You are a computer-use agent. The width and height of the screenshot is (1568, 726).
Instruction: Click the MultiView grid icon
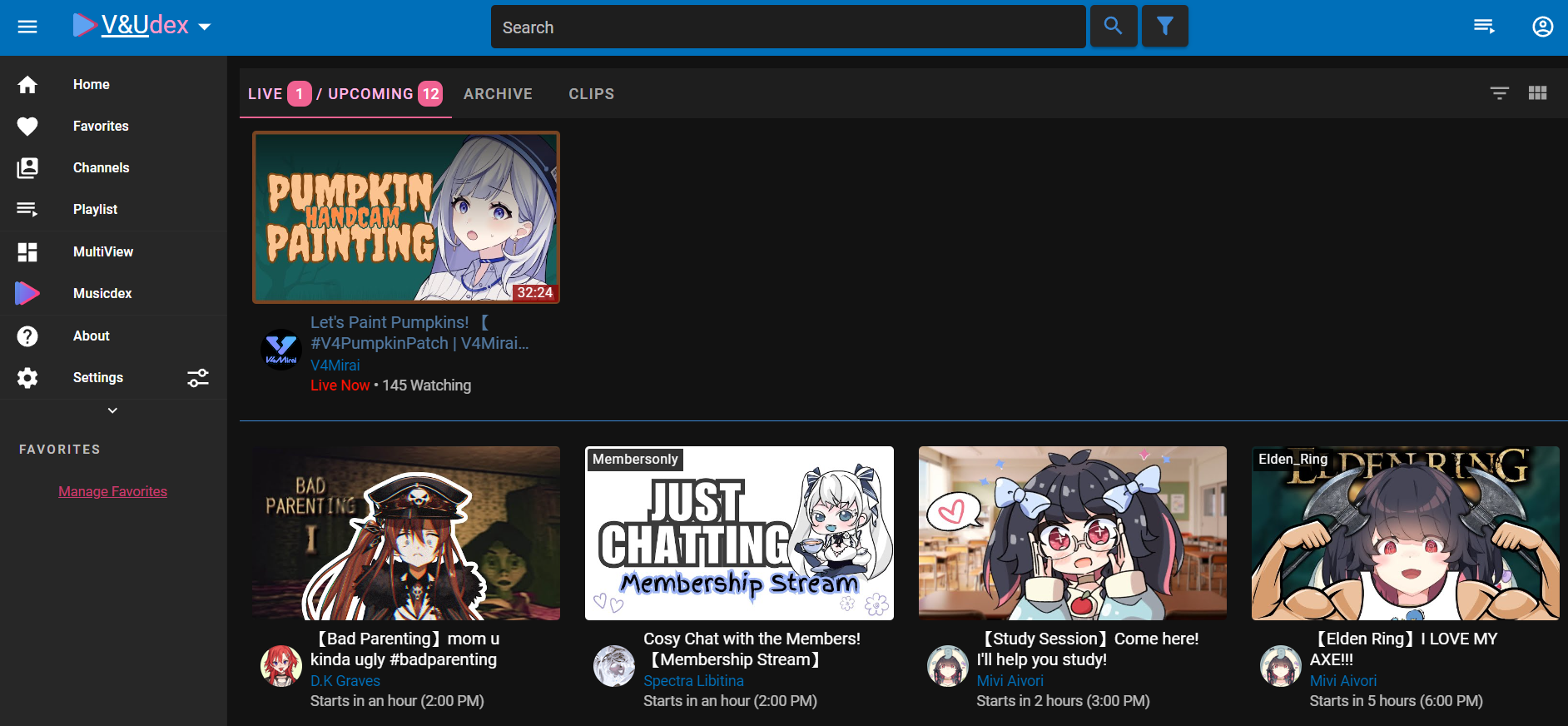click(27, 252)
